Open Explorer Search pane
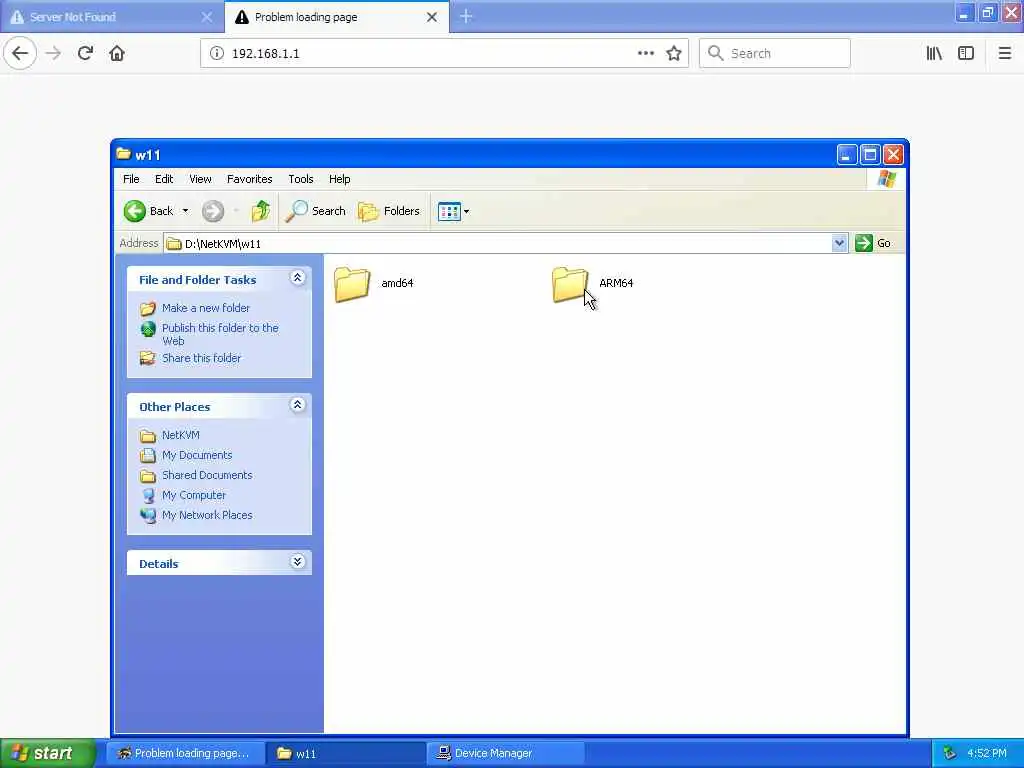The height and width of the screenshot is (768, 1024). [315, 211]
